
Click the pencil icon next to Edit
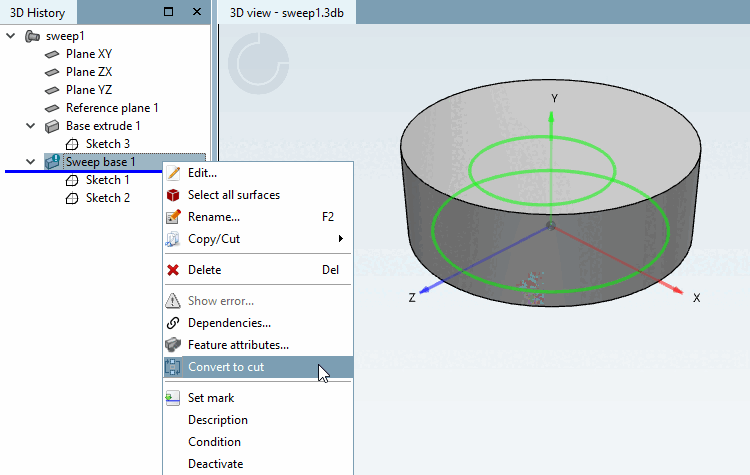[x=173, y=173]
